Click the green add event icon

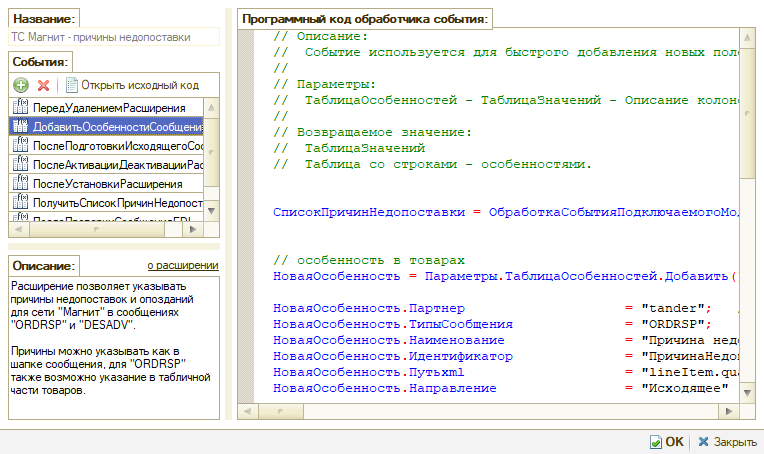pyautogui.click(x=20, y=86)
